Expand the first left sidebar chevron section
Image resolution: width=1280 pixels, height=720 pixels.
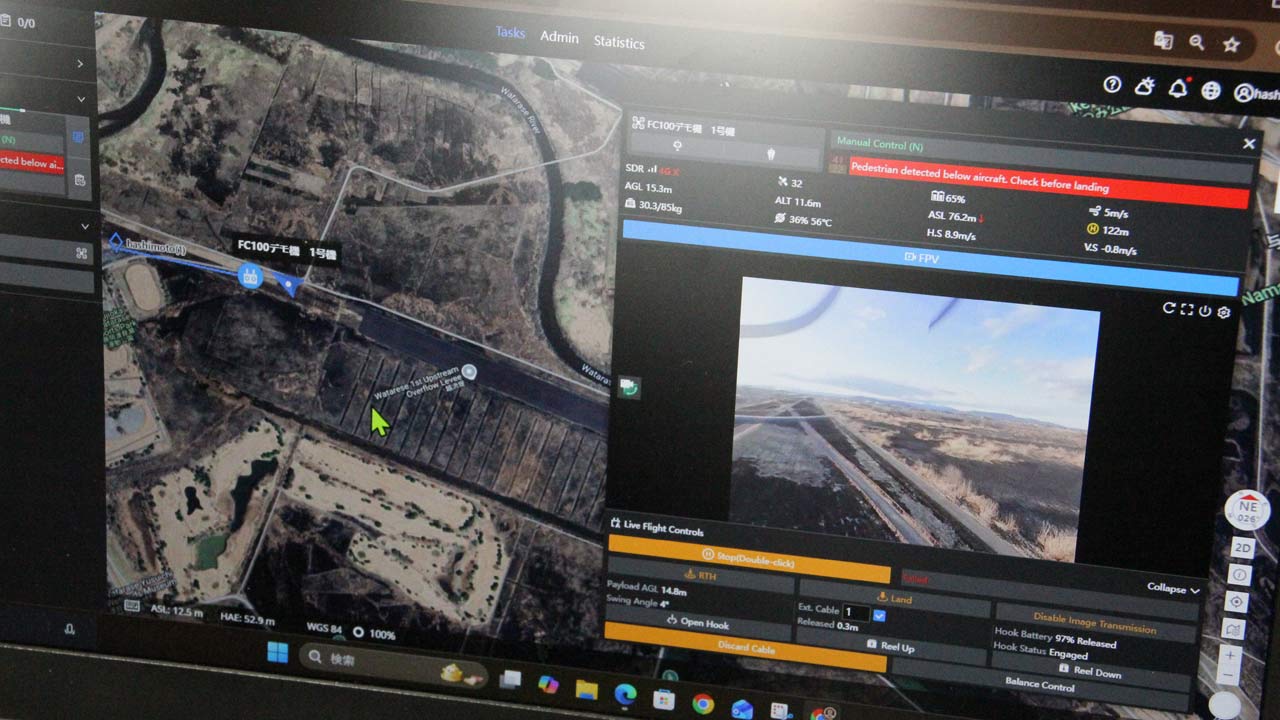[x=80, y=64]
